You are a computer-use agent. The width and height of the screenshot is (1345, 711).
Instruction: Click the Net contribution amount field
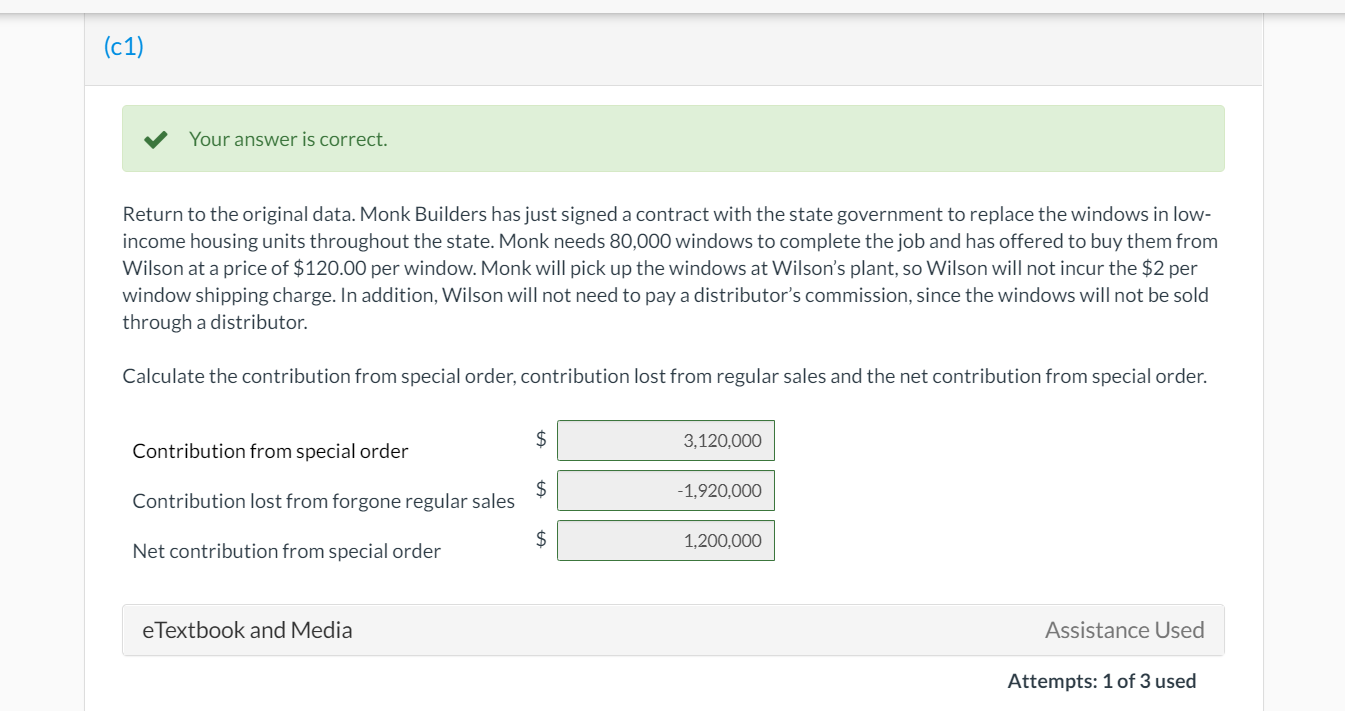[666, 541]
